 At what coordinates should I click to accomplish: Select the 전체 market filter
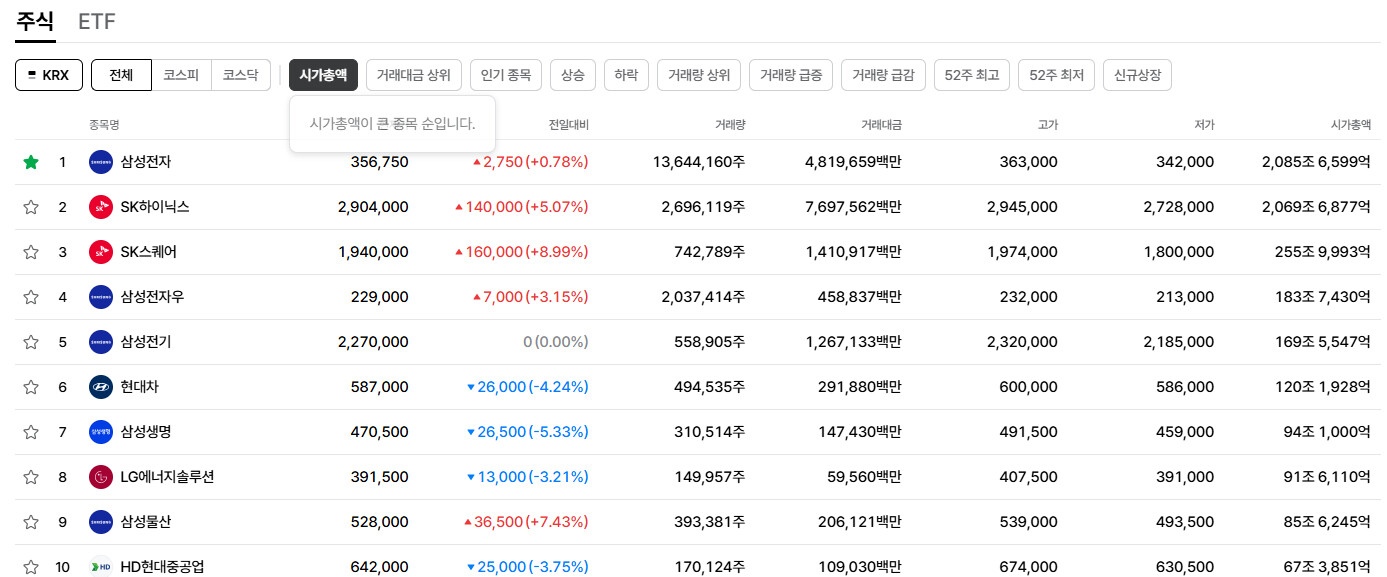pyautogui.click(x=121, y=75)
